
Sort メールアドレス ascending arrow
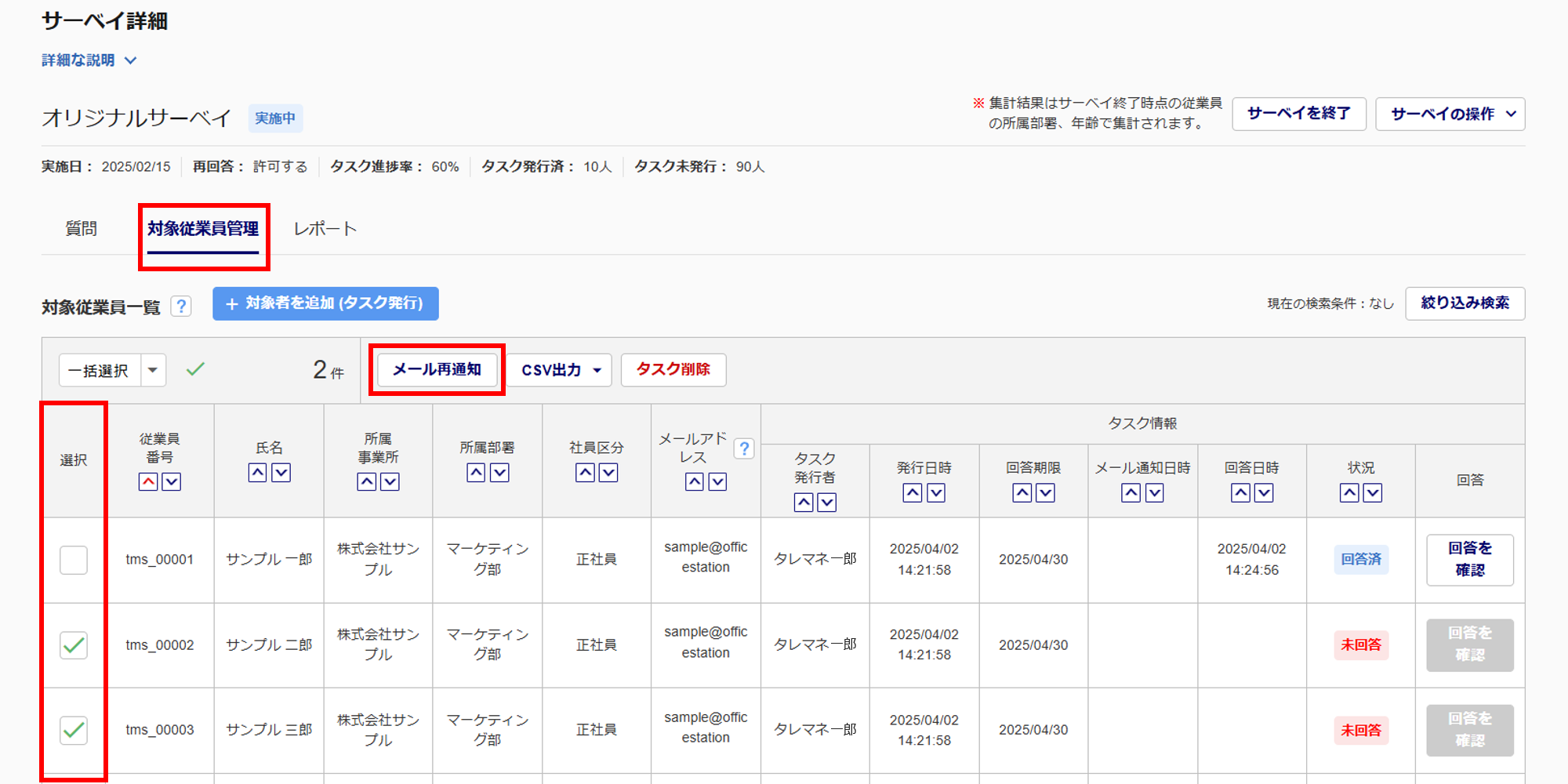[694, 481]
